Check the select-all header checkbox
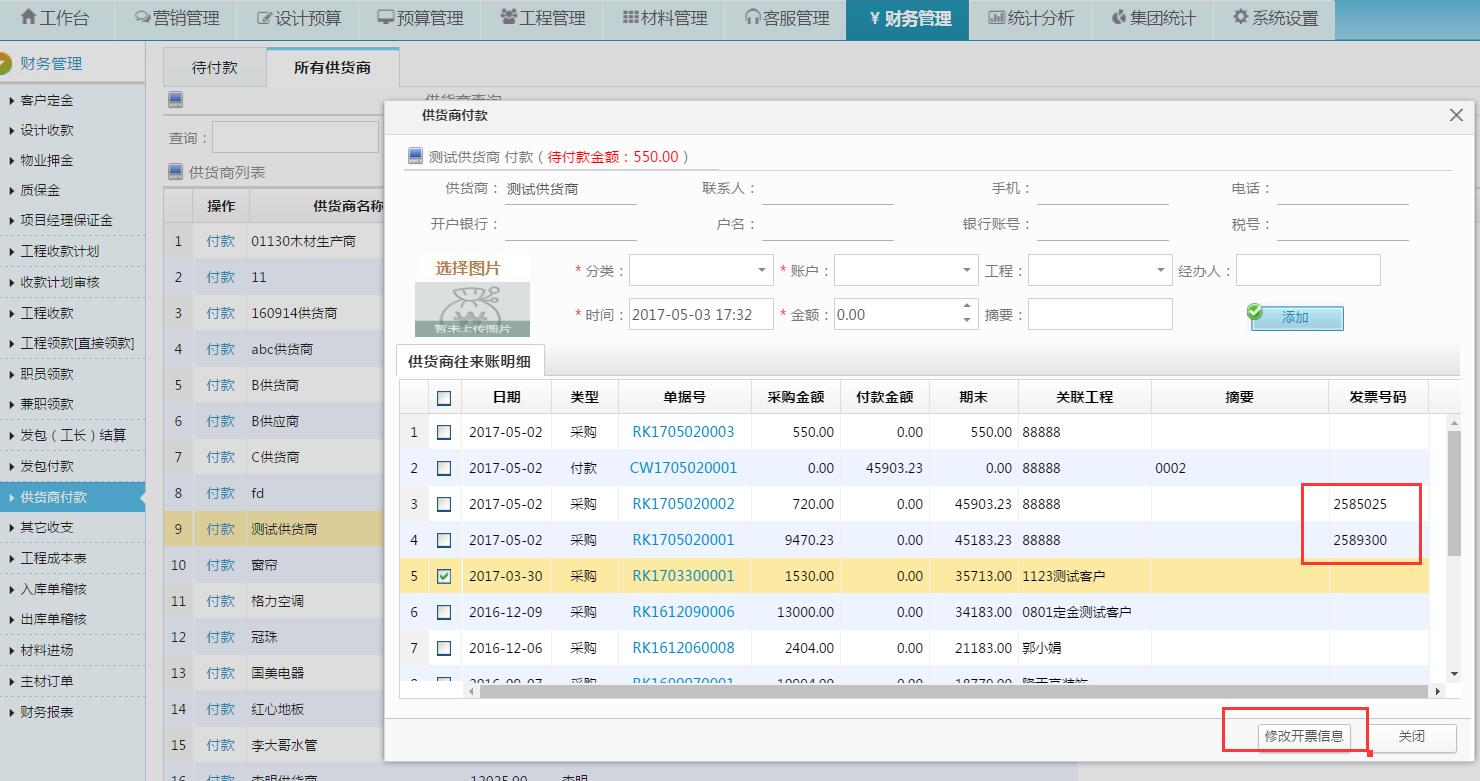Screen dimensions: 1480x781 444,397
